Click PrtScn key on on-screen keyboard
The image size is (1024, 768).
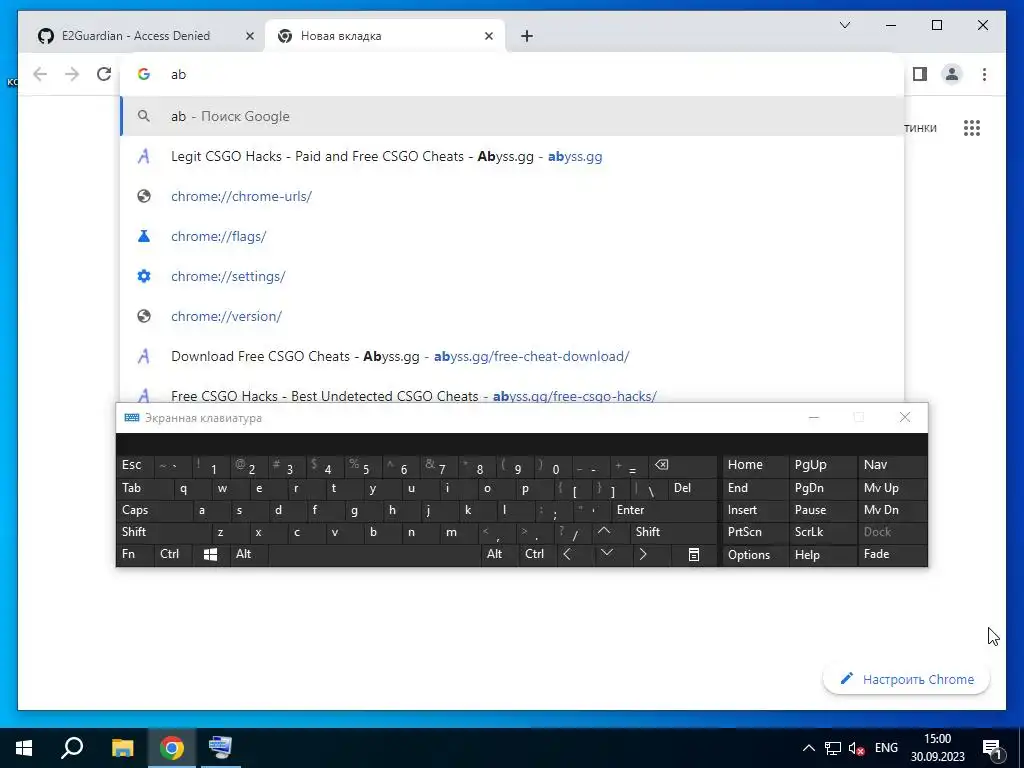(754, 532)
